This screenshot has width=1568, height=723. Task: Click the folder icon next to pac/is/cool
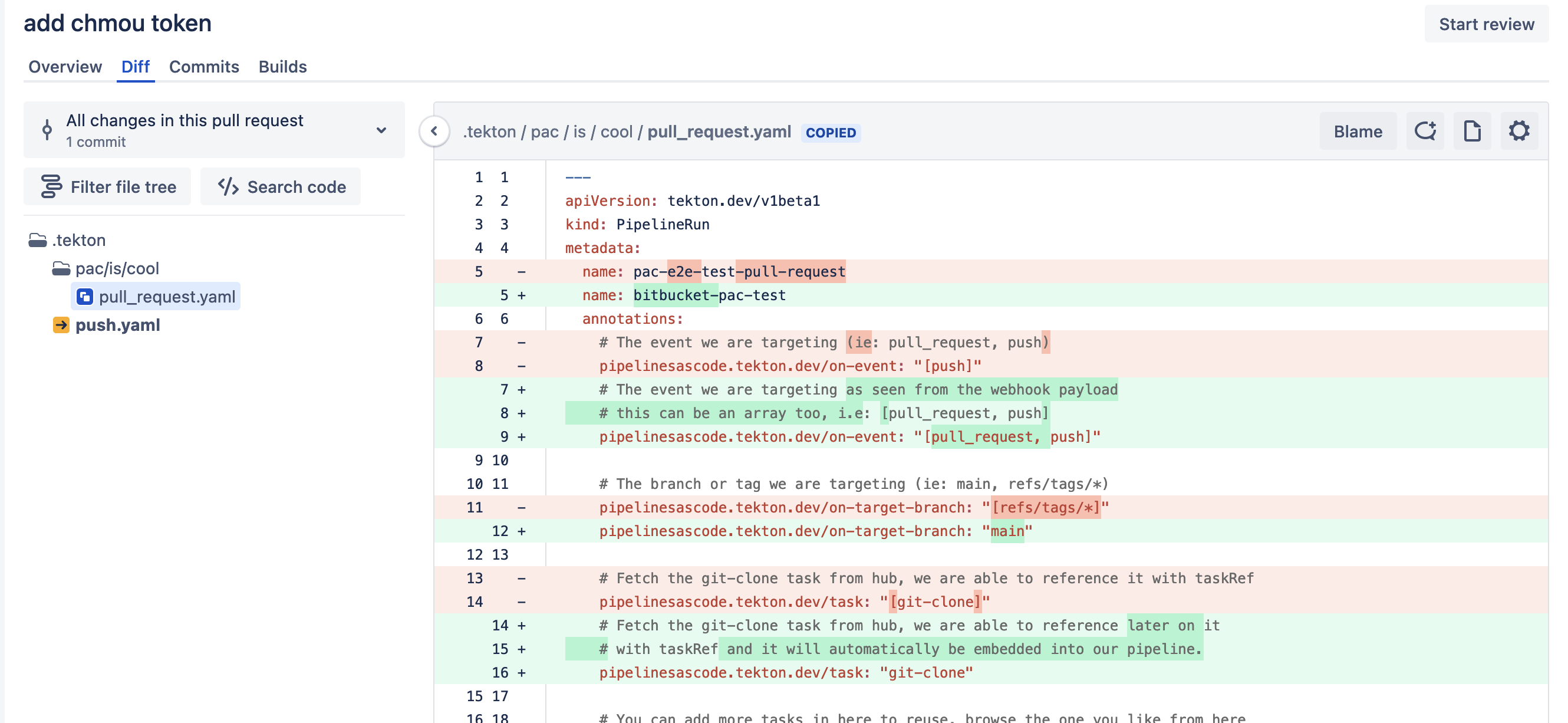pyautogui.click(x=61, y=268)
